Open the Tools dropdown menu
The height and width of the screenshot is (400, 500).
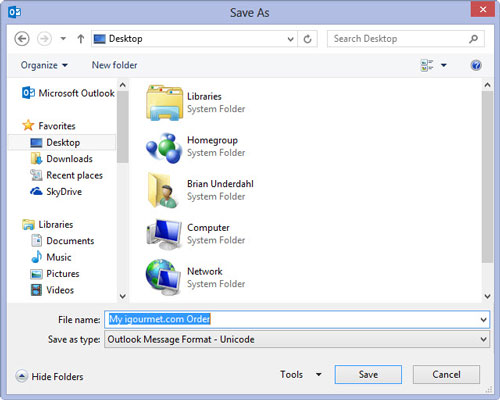[301, 374]
